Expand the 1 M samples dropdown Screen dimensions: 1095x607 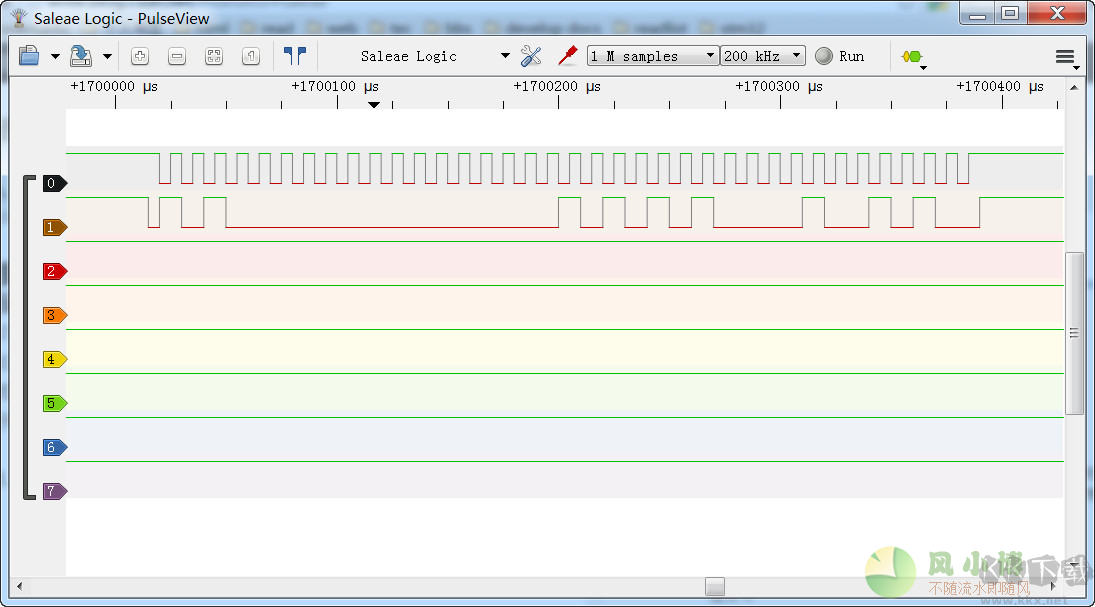point(652,56)
